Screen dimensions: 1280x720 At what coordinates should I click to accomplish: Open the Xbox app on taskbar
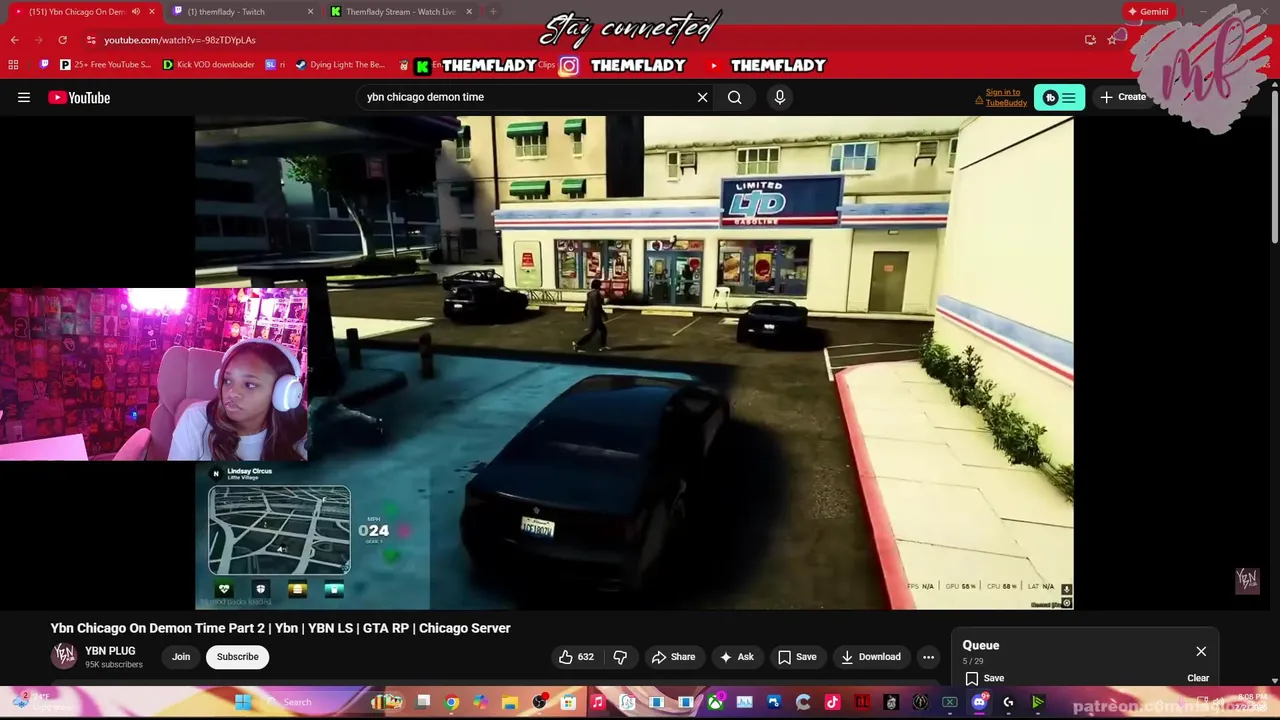point(716,702)
